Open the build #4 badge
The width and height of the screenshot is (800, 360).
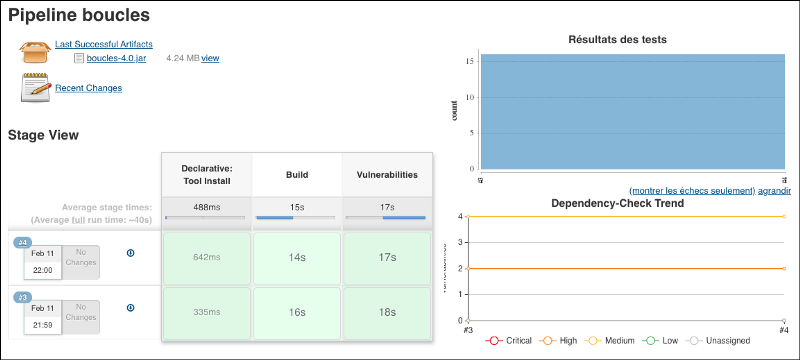click(x=22, y=242)
